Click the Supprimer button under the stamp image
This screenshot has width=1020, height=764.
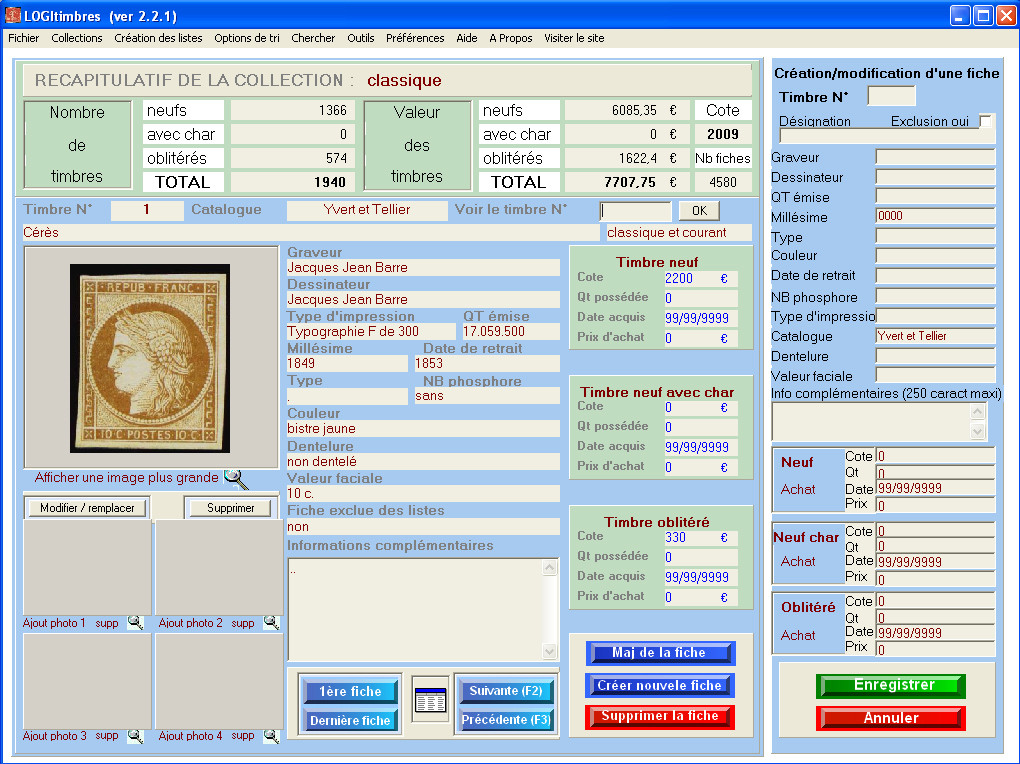[230, 508]
